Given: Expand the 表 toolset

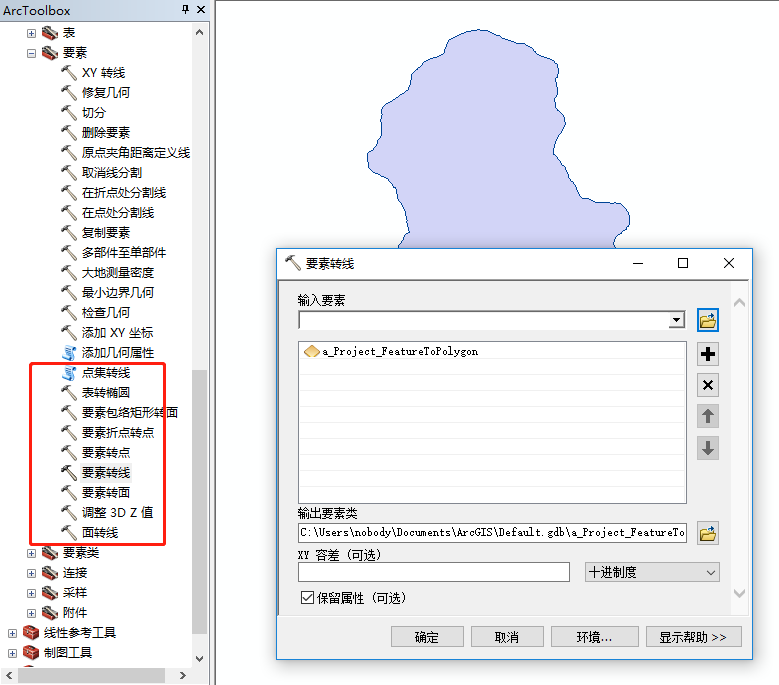Looking at the screenshot, I should (31, 33).
